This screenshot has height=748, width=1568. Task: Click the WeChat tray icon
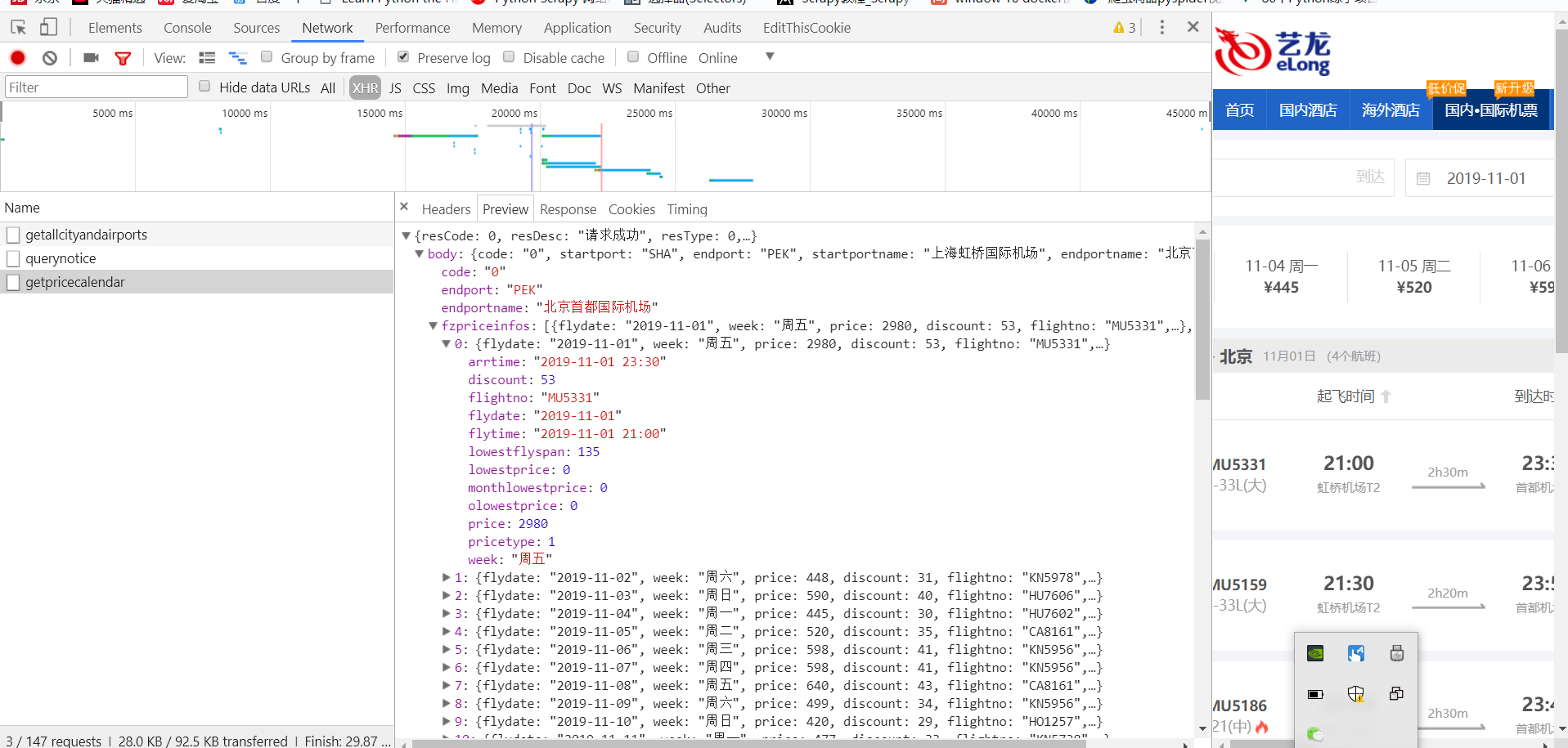point(1315,733)
